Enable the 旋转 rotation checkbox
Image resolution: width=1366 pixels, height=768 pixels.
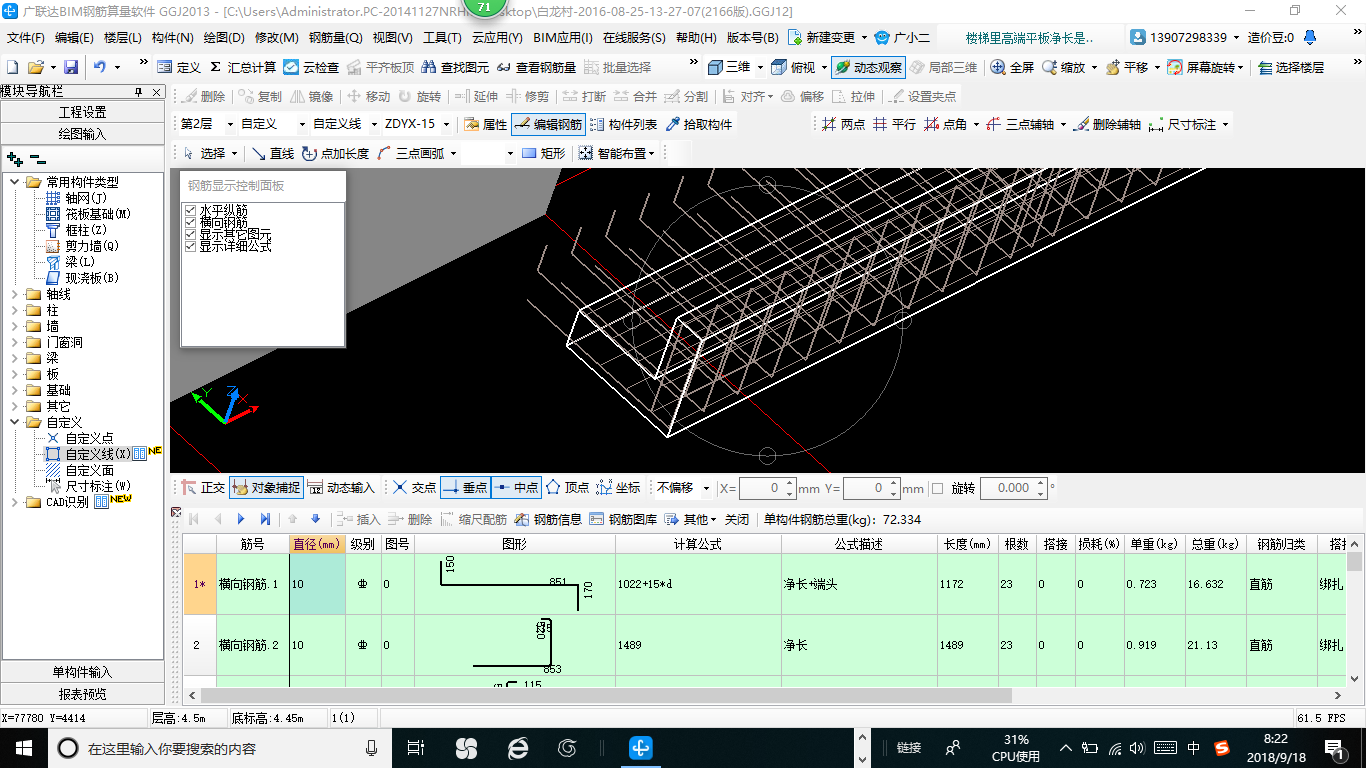point(937,488)
